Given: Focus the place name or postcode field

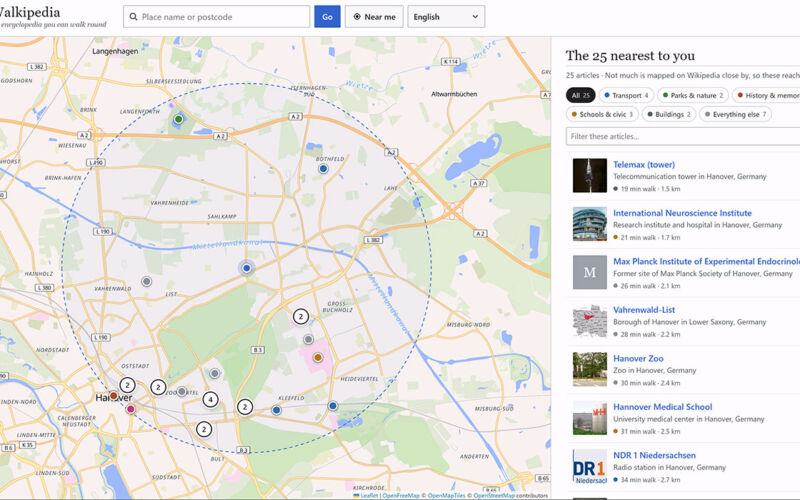Looking at the screenshot, I should [x=216, y=17].
